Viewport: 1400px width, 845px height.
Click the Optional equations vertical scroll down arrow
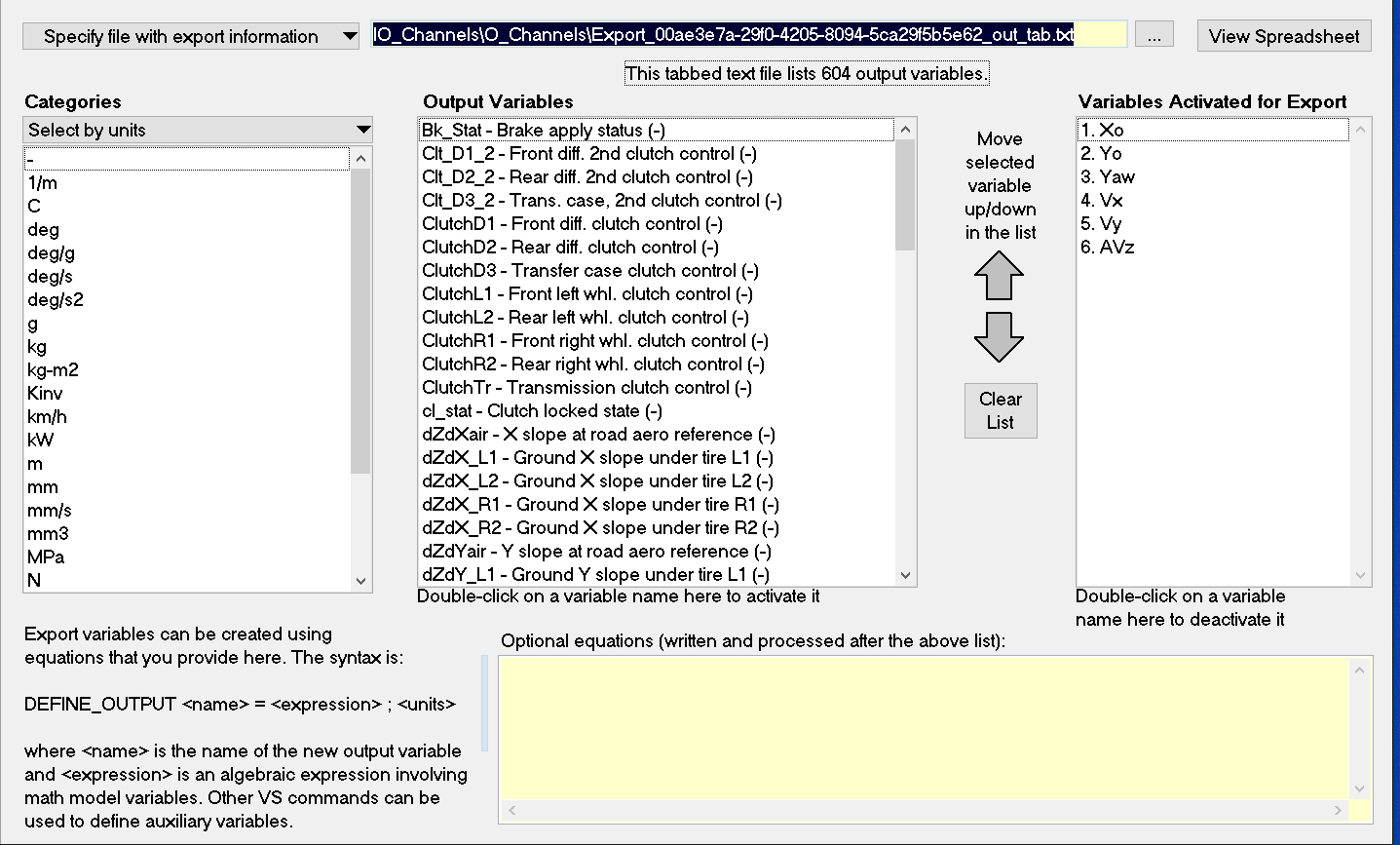coord(1360,788)
